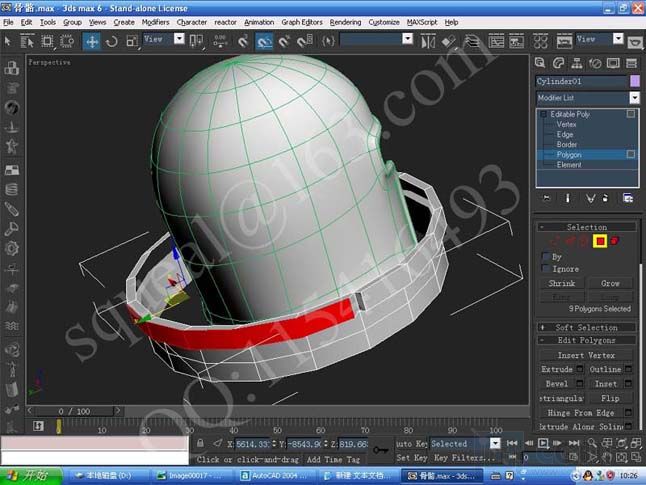
Task: Open the Graph Editors menu
Action: pos(302,22)
